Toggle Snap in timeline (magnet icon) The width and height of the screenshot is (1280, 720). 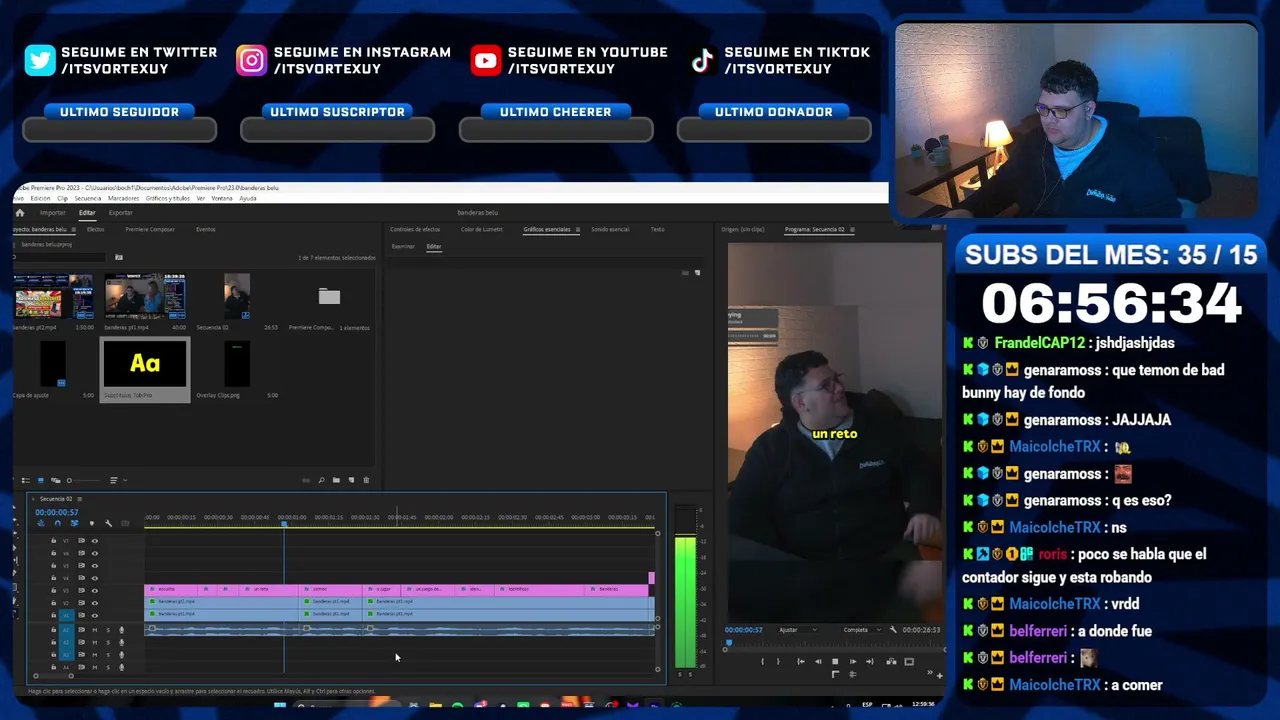(x=57, y=523)
